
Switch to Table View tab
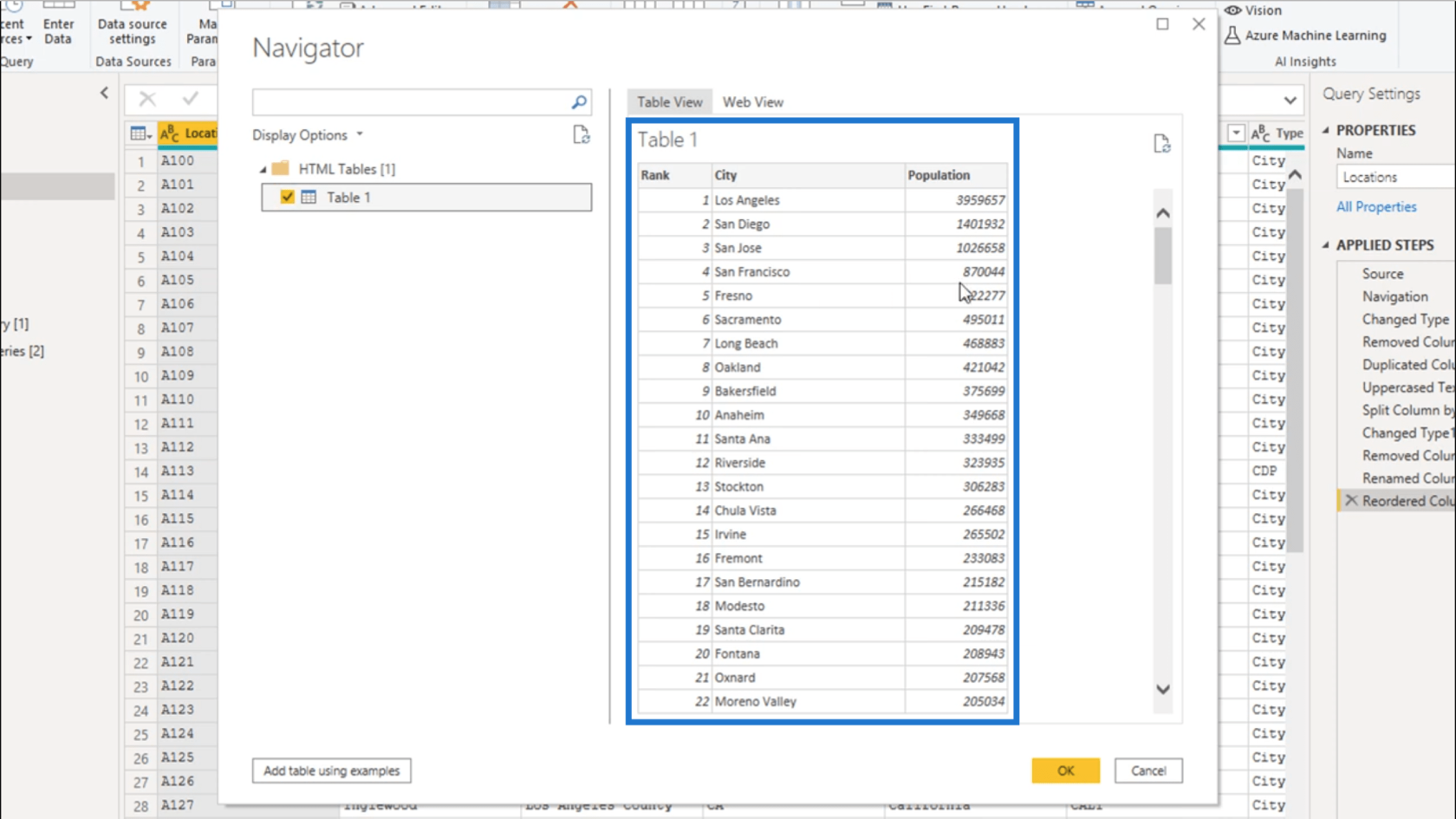pos(670,102)
